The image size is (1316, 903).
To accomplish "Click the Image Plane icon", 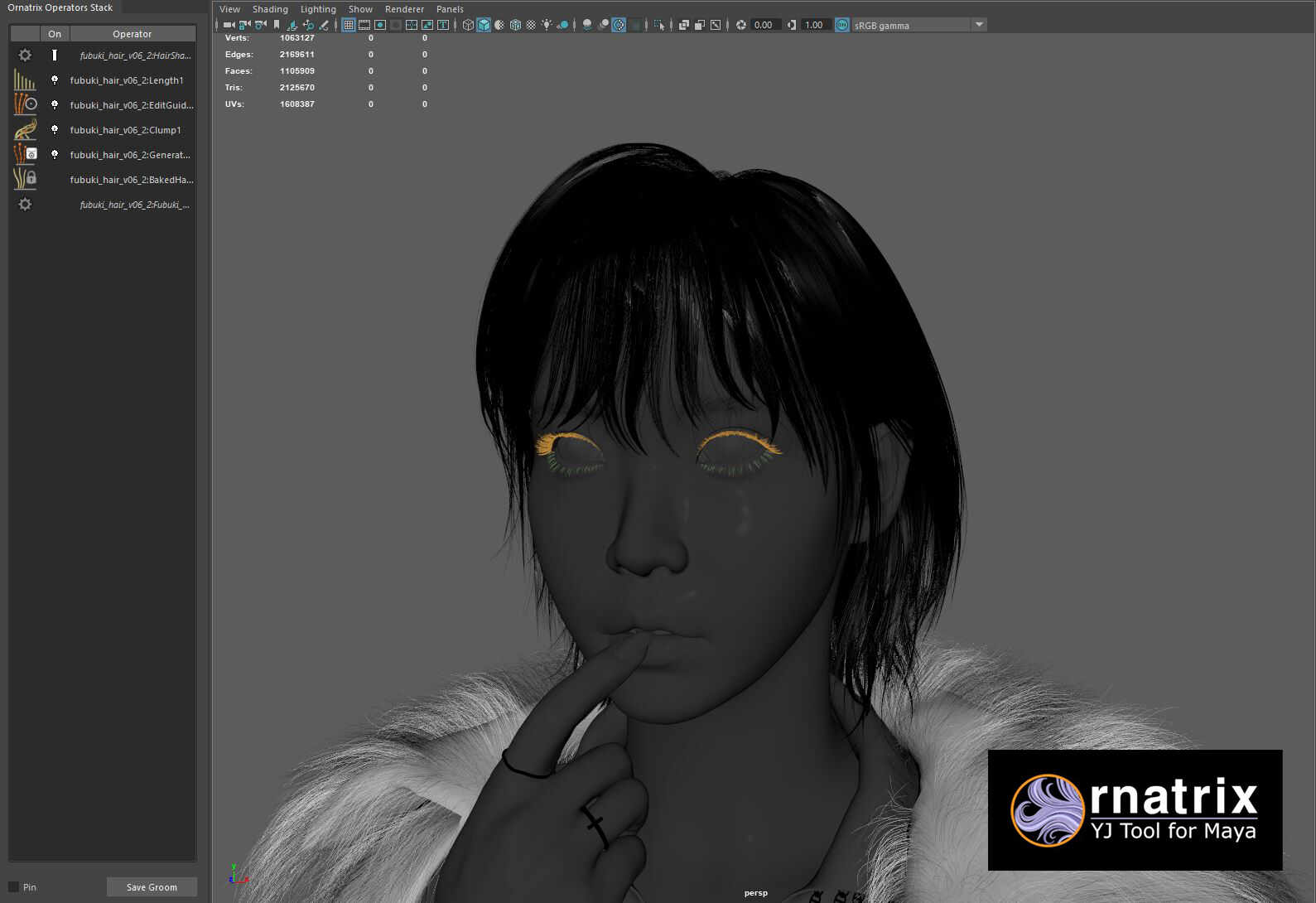I will 292,25.
